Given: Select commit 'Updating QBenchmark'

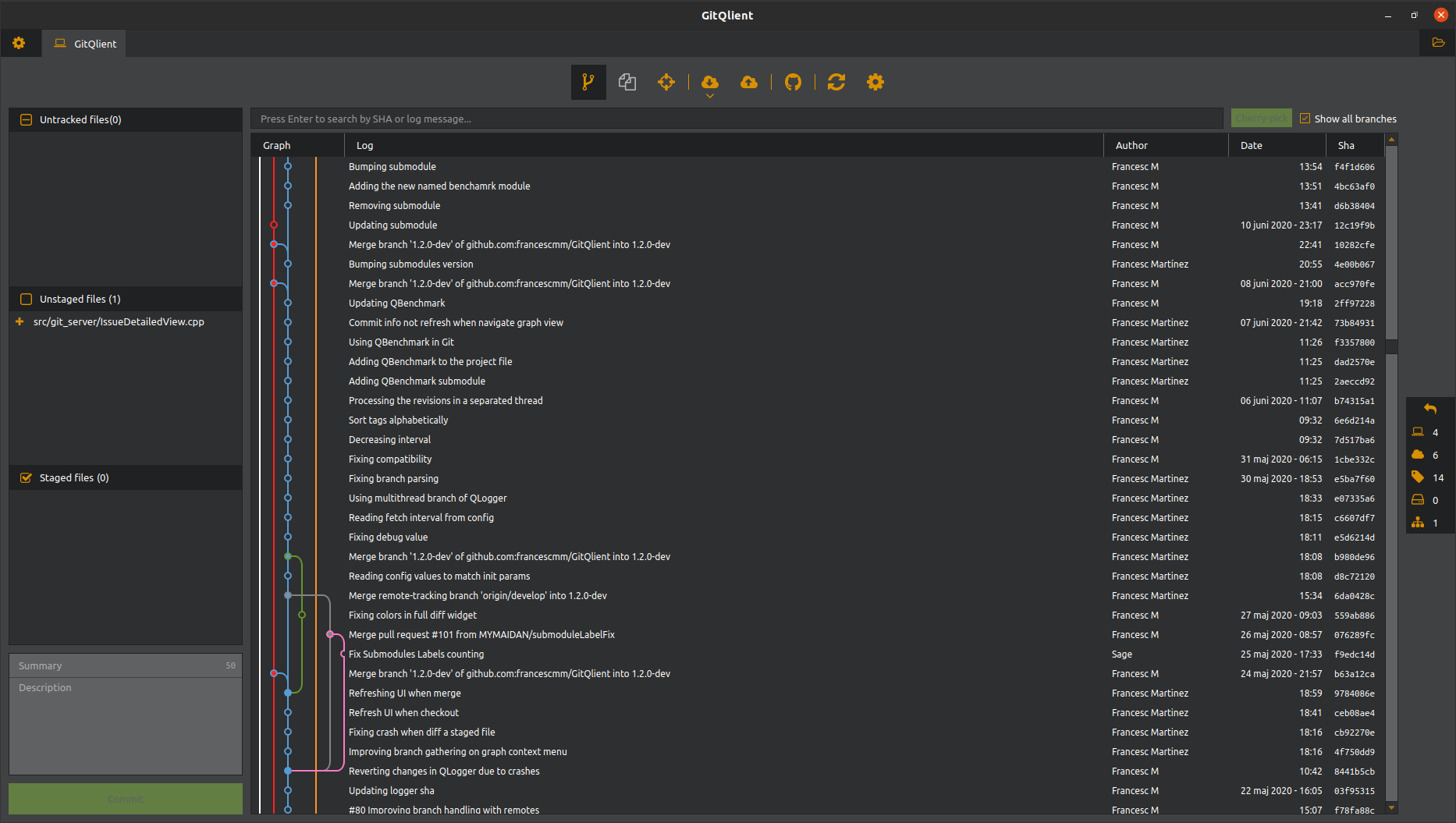Looking at the screenshot, I should point(396,303).
